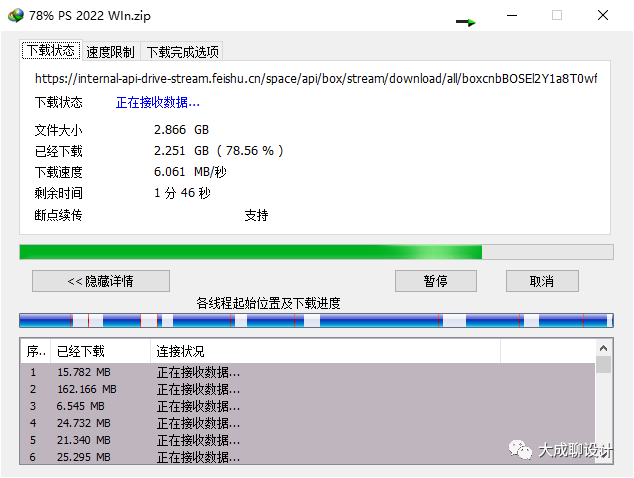Click the IDM globe icon in title bar

[x=16, y=15]
